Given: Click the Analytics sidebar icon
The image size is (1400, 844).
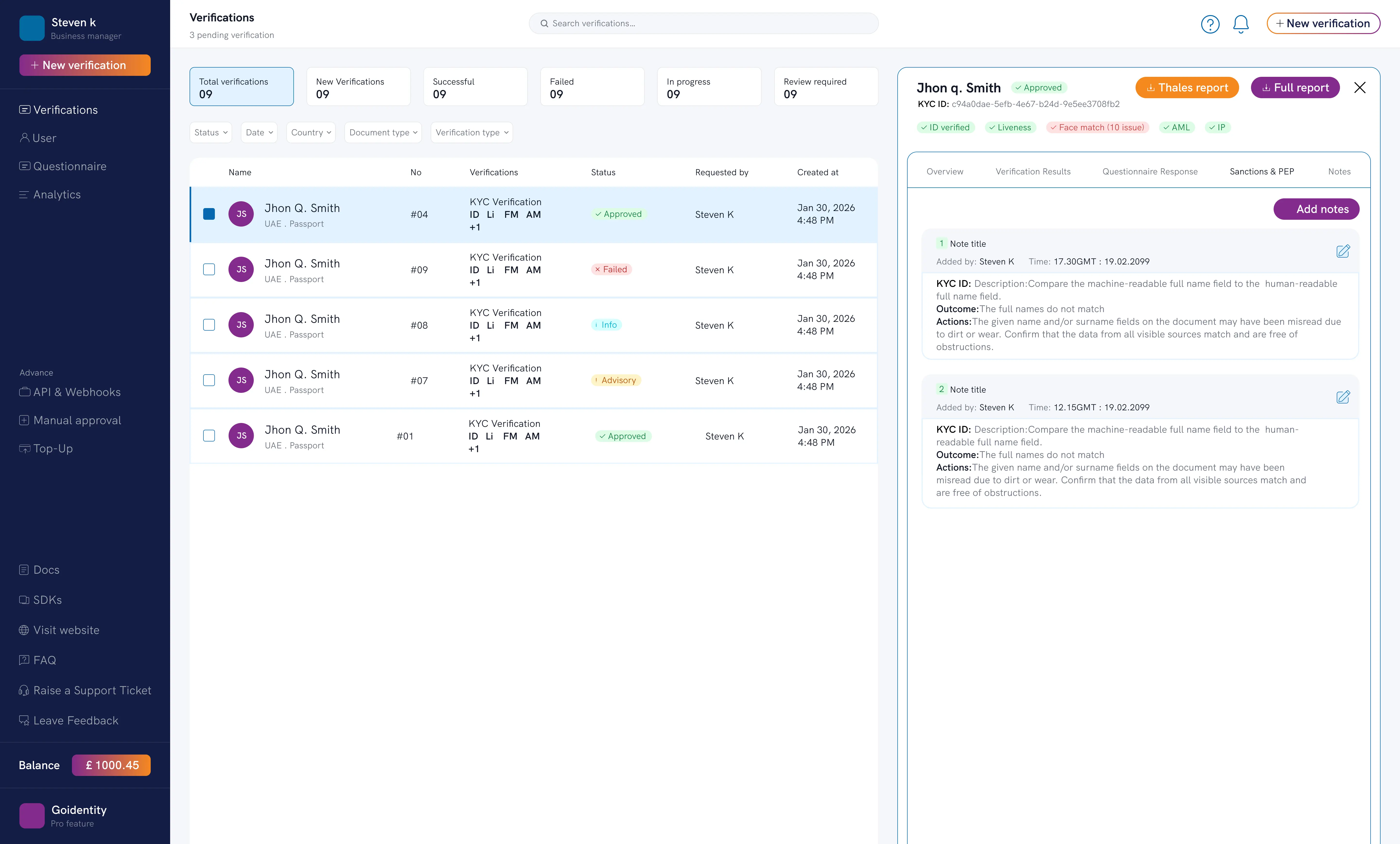Looking at the screenshot, I should click(24, 194).
